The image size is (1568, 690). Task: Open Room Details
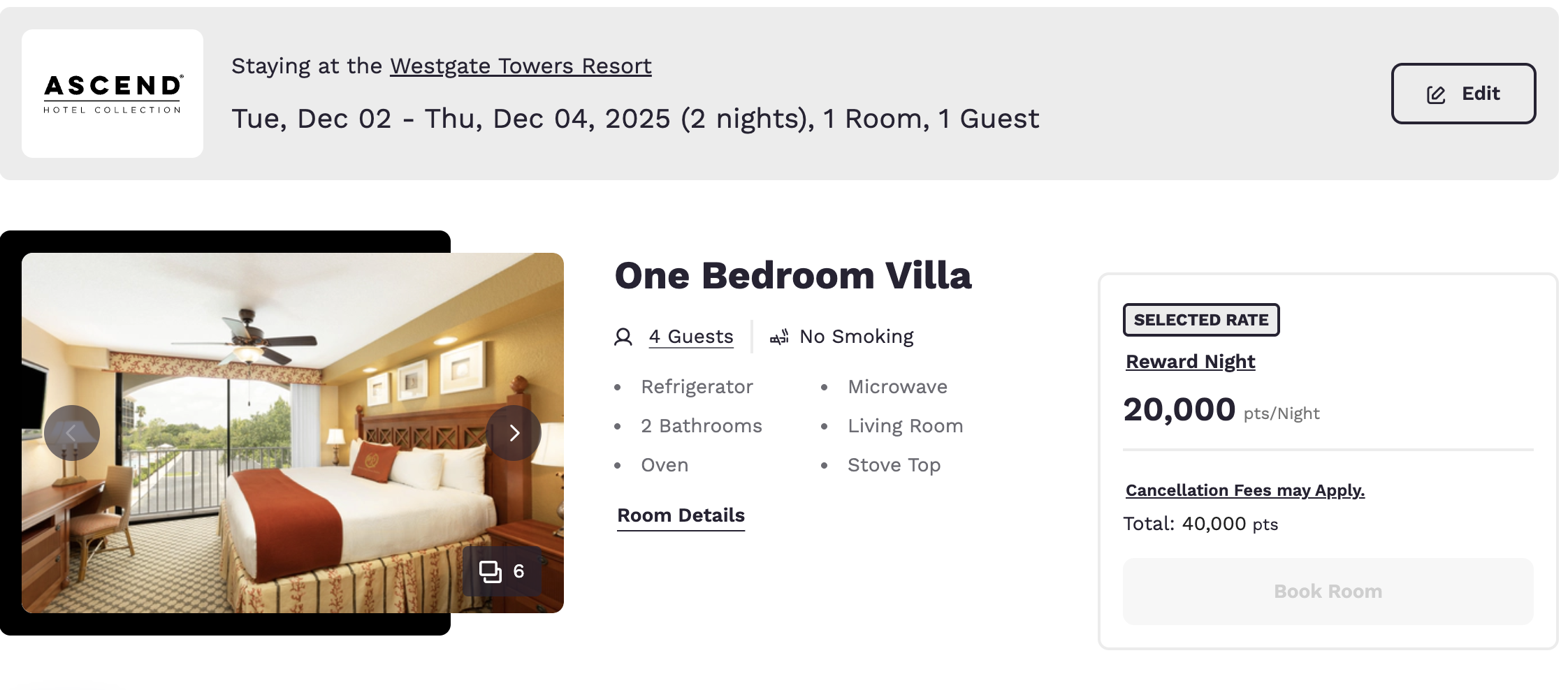click(680, 515)
